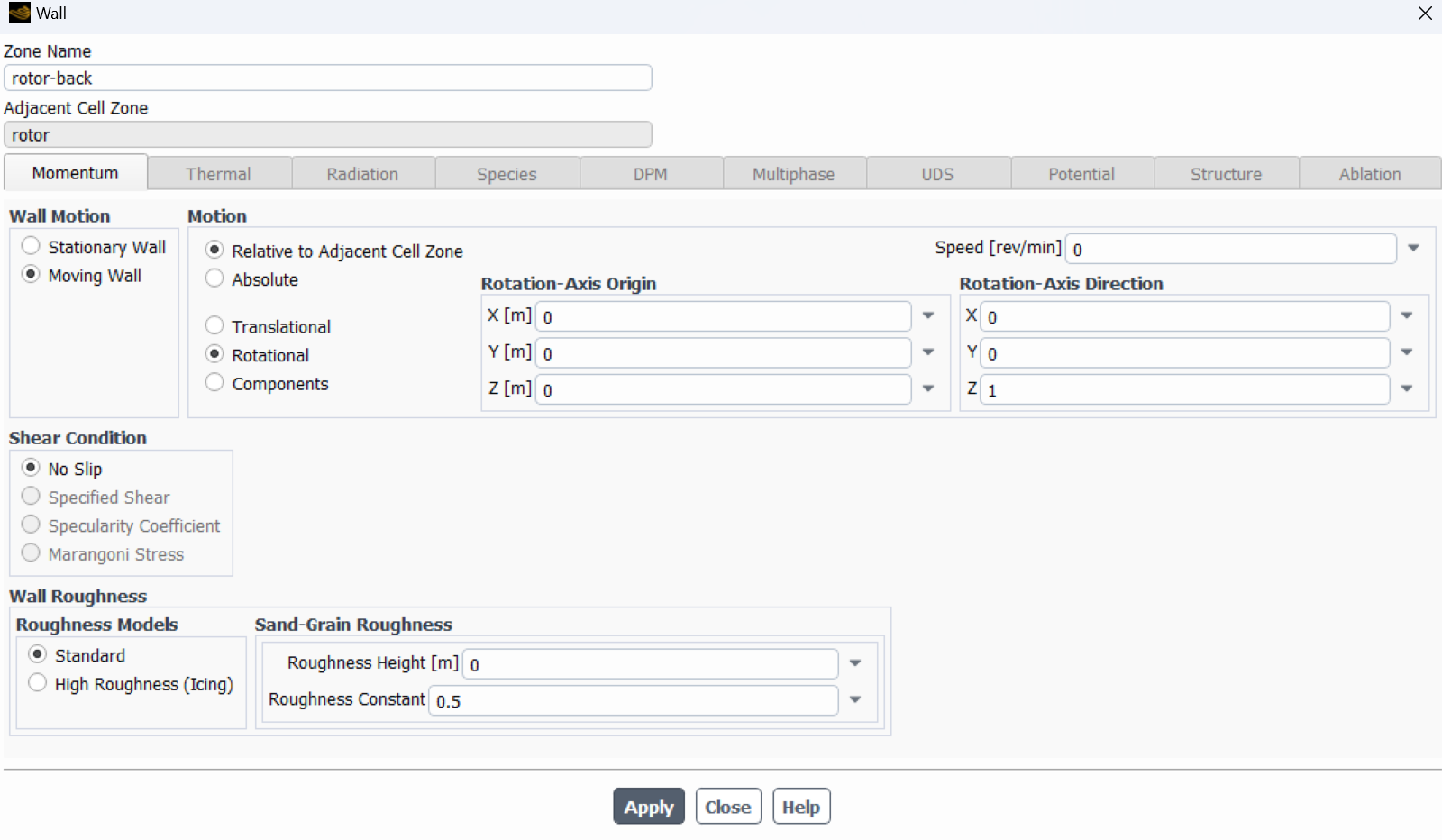Click the Zone Name text field
The image size is (1442, 840).
(328, 78)
